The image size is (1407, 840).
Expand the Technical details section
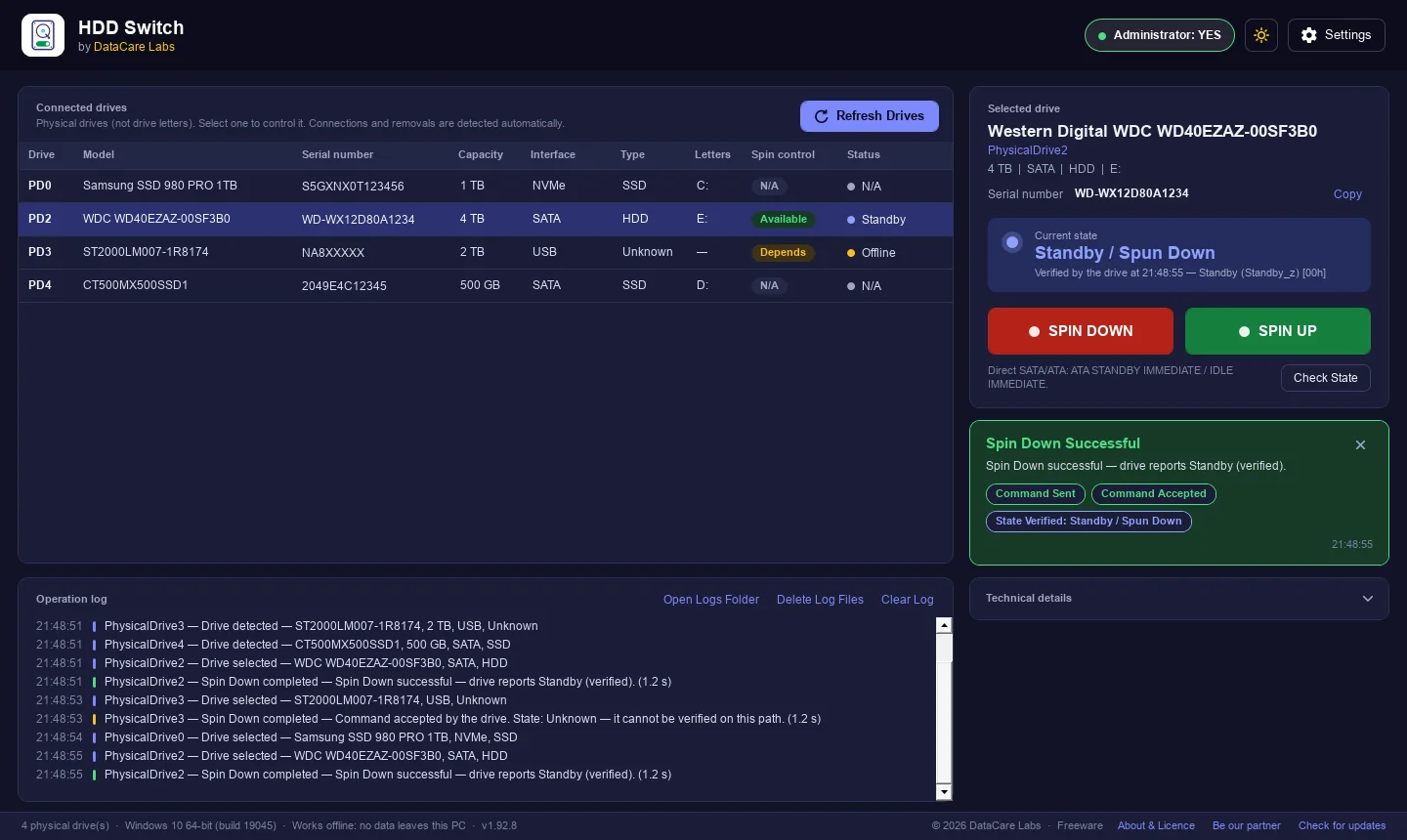tap(1178, 599)
